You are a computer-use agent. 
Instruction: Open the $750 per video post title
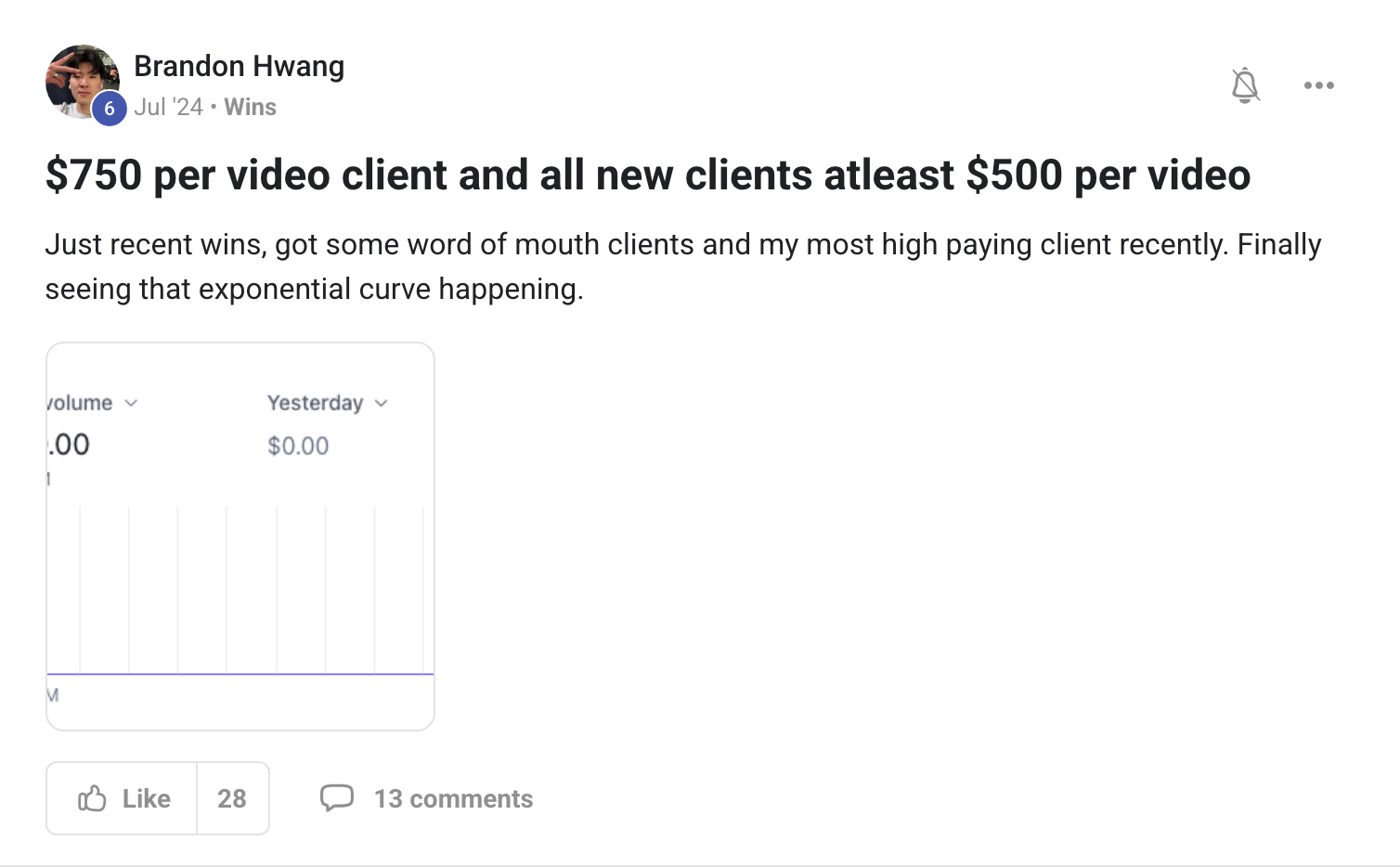pyautogui.click(x=648, y=175)
